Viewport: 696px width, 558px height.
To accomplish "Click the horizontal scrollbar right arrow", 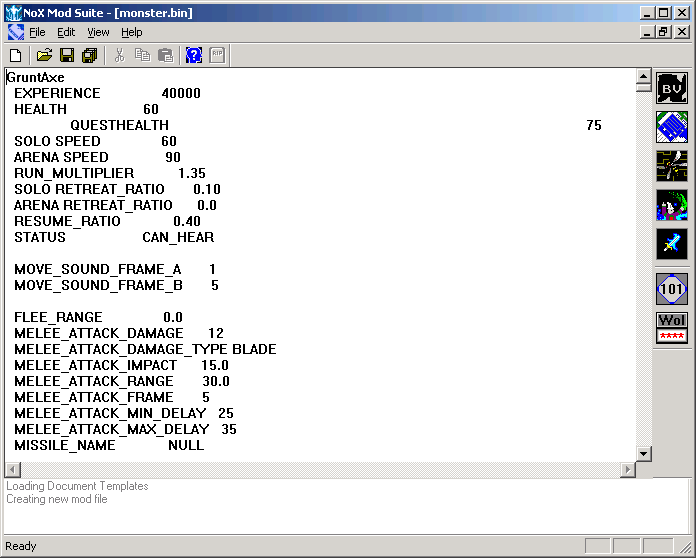I will (x=628, y=469).
